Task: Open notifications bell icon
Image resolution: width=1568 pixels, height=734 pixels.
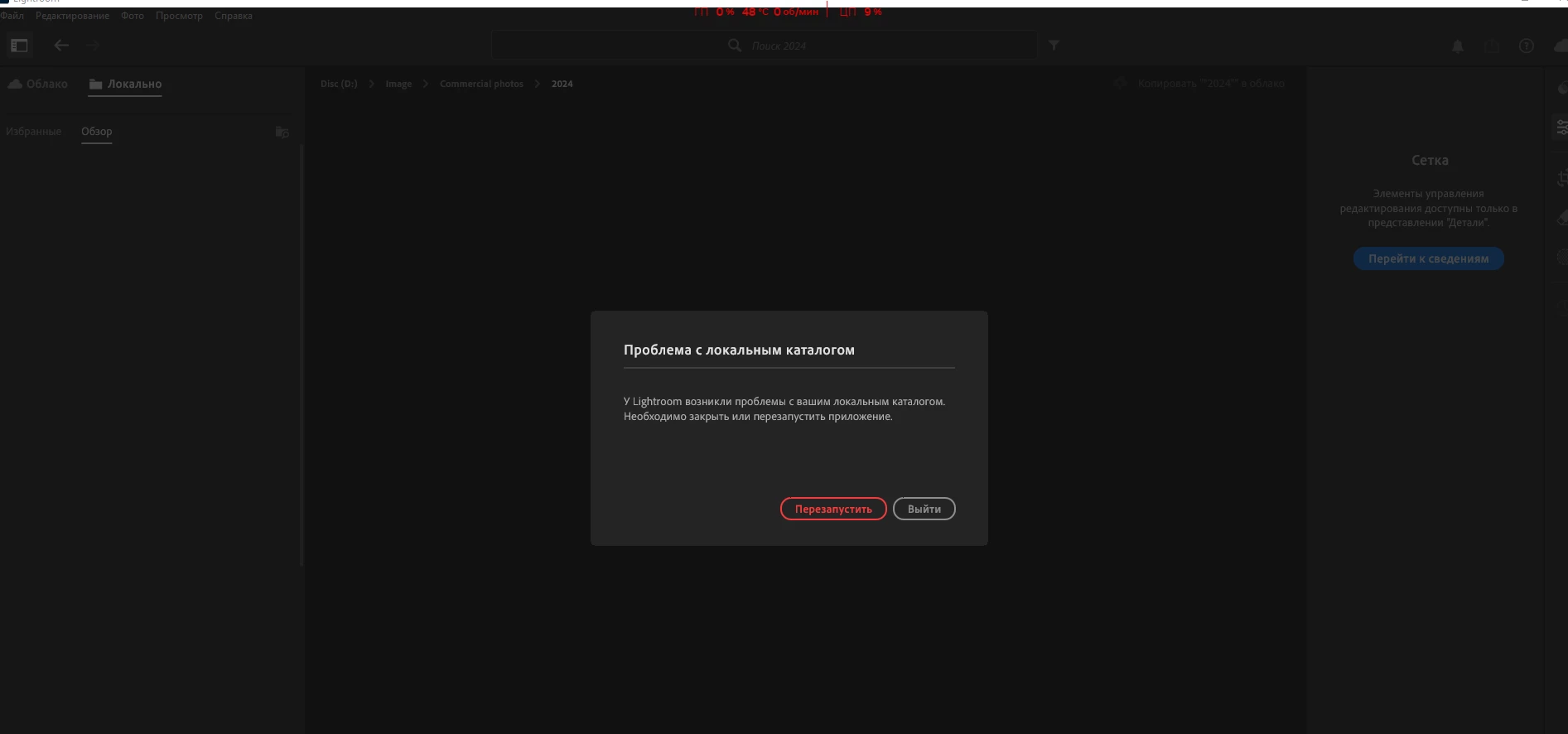Action: click(1458, 46)
